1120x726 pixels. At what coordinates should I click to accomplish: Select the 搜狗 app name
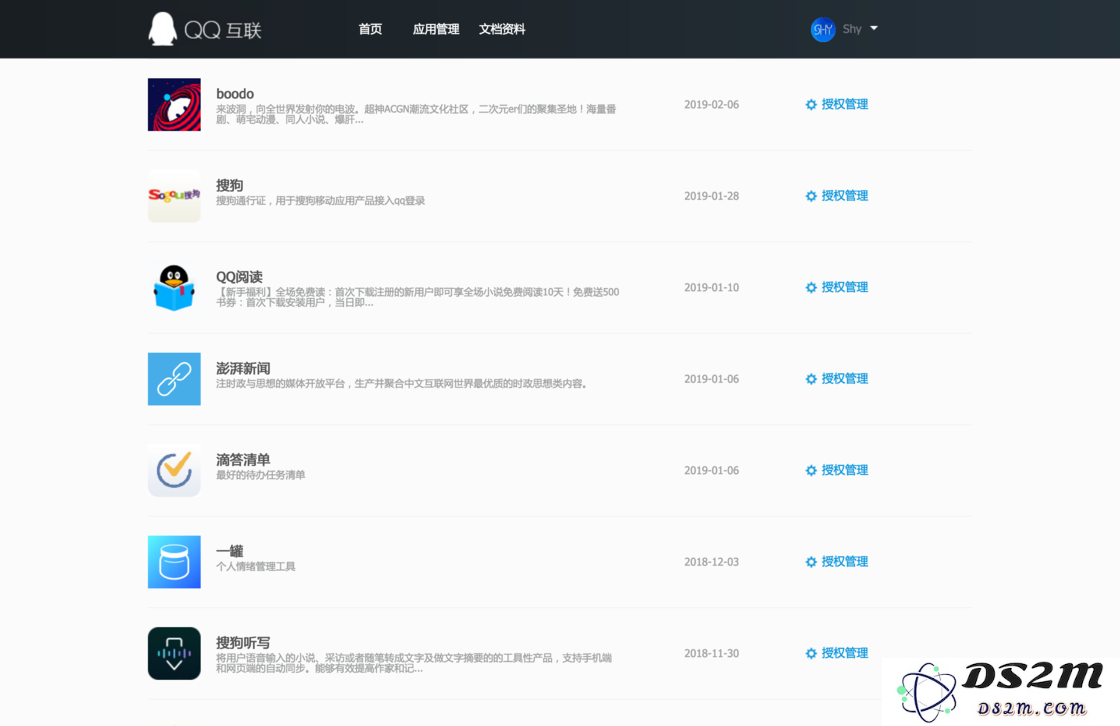click(229, 185)
